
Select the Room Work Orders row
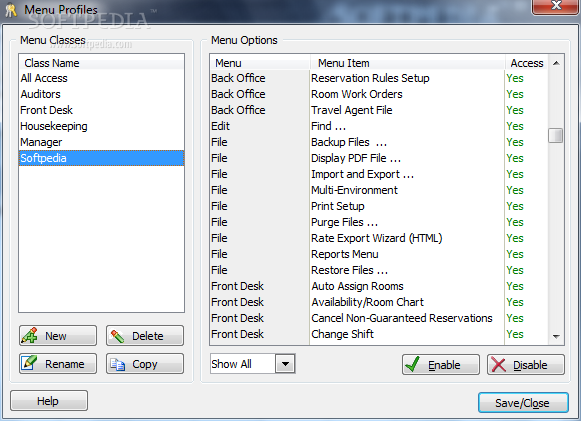tap(379, 94)
